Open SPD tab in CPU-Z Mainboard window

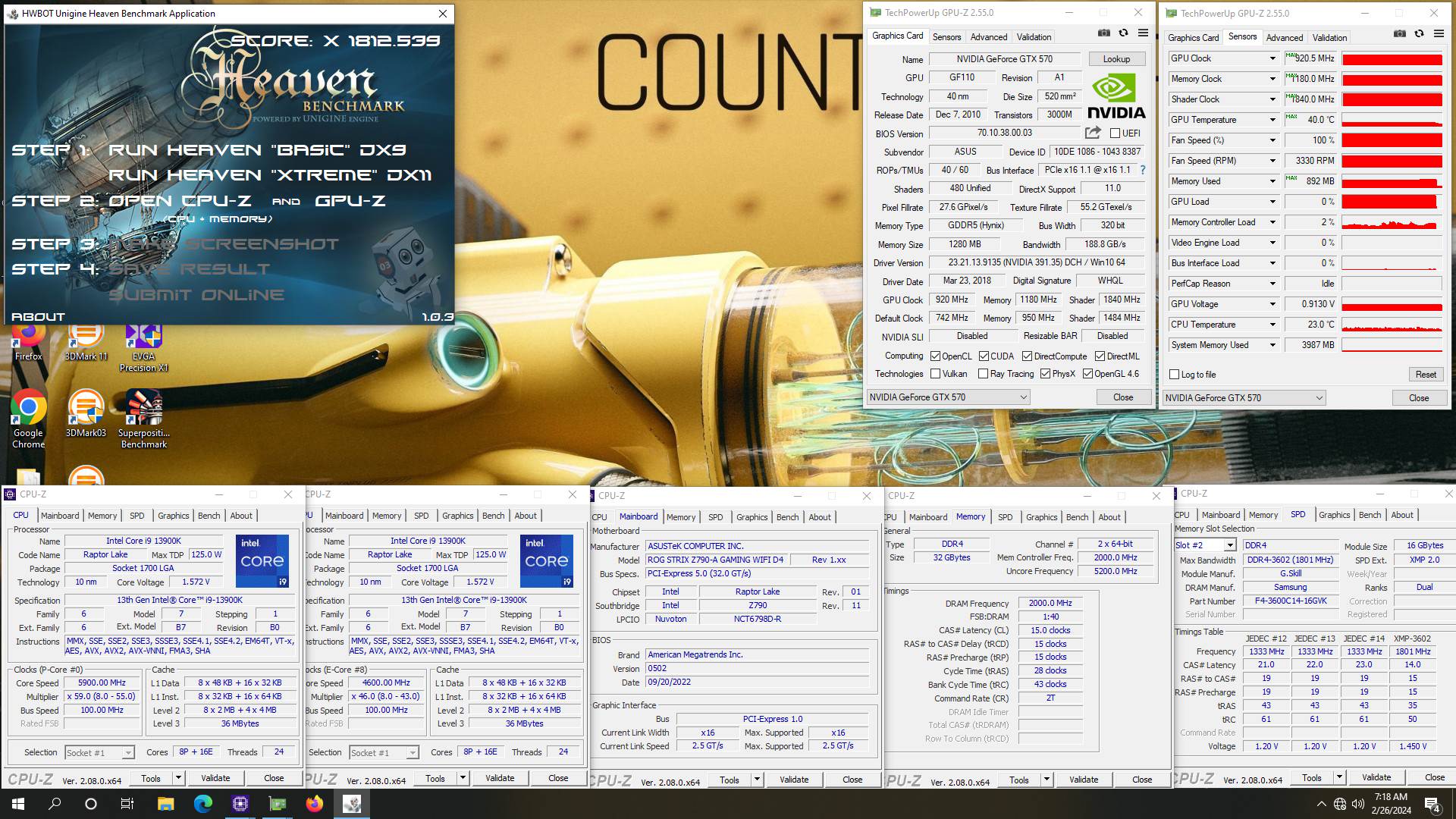(715, 517)
